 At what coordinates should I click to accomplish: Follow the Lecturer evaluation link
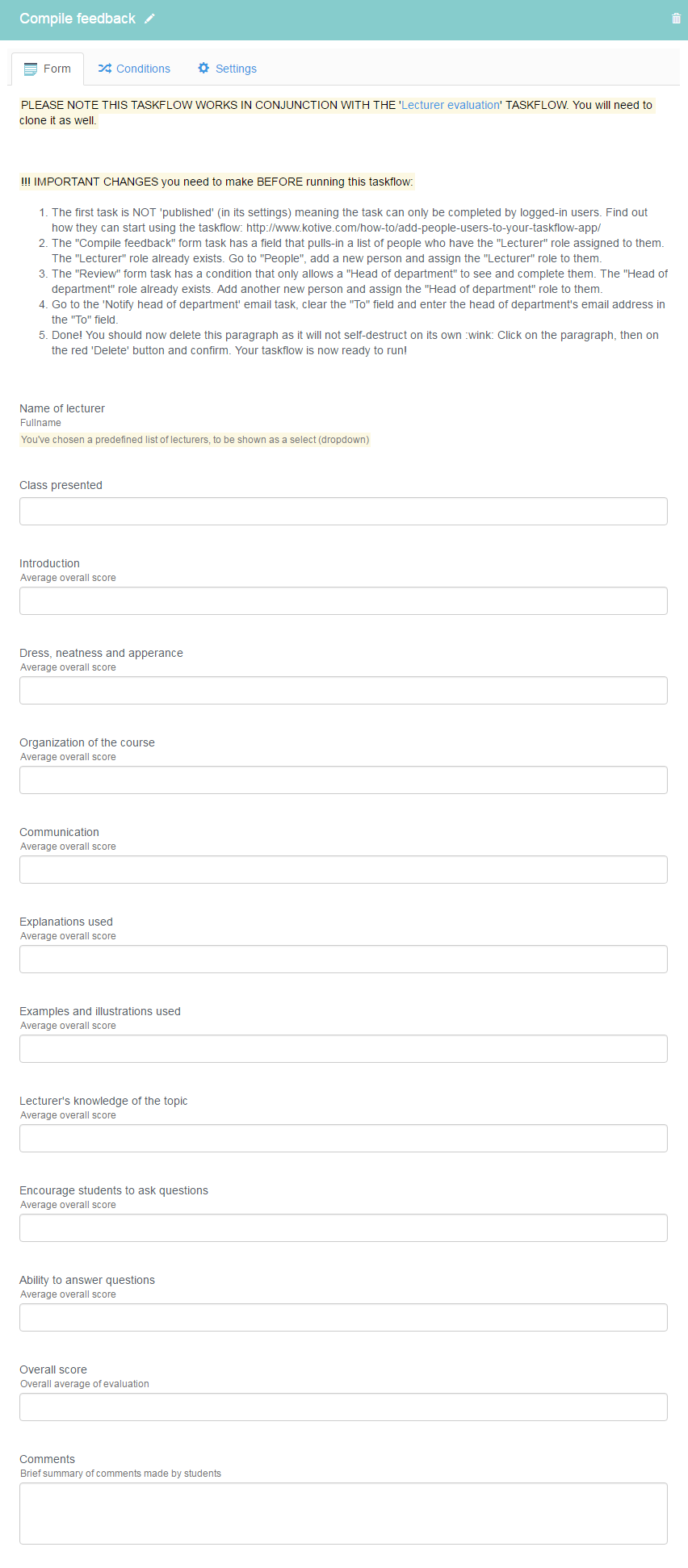tap(451, 105)
